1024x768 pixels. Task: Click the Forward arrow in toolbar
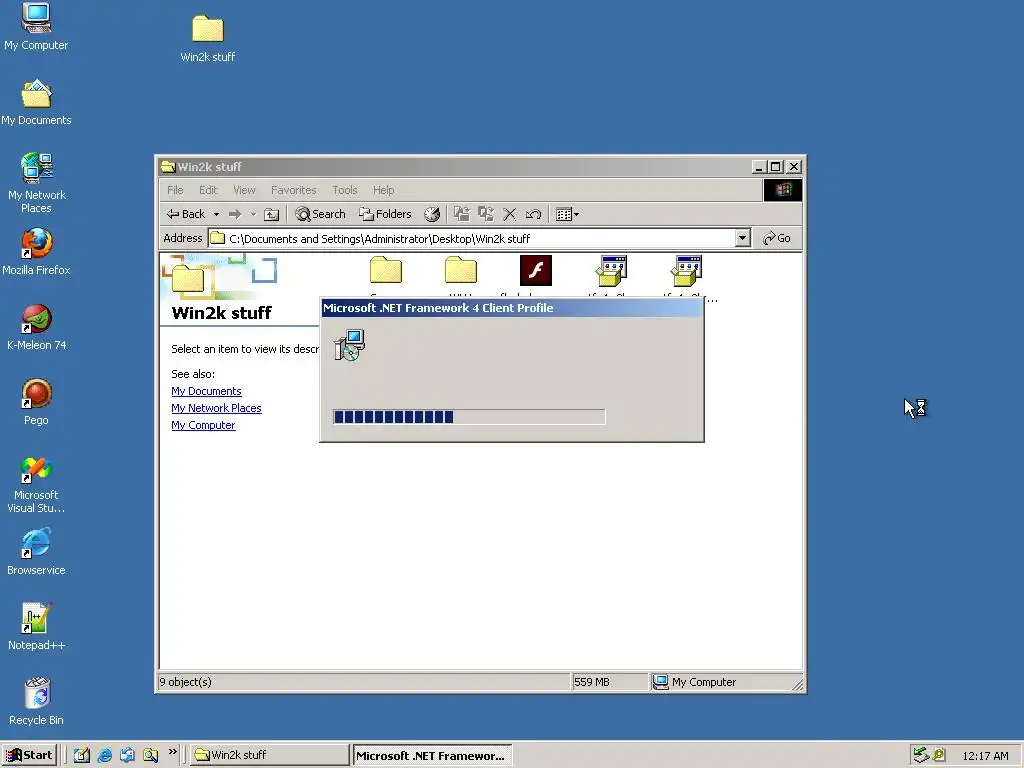point(235,214)
